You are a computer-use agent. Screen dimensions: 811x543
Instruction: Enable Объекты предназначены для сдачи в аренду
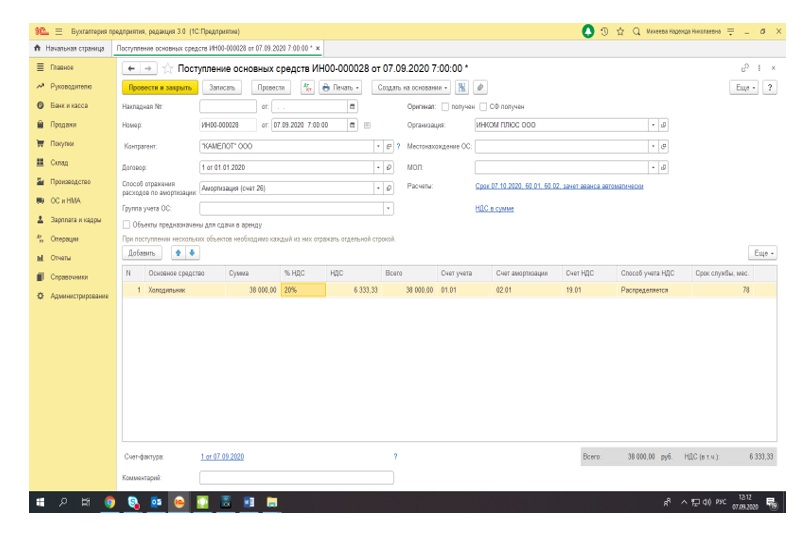coord(126,225)
